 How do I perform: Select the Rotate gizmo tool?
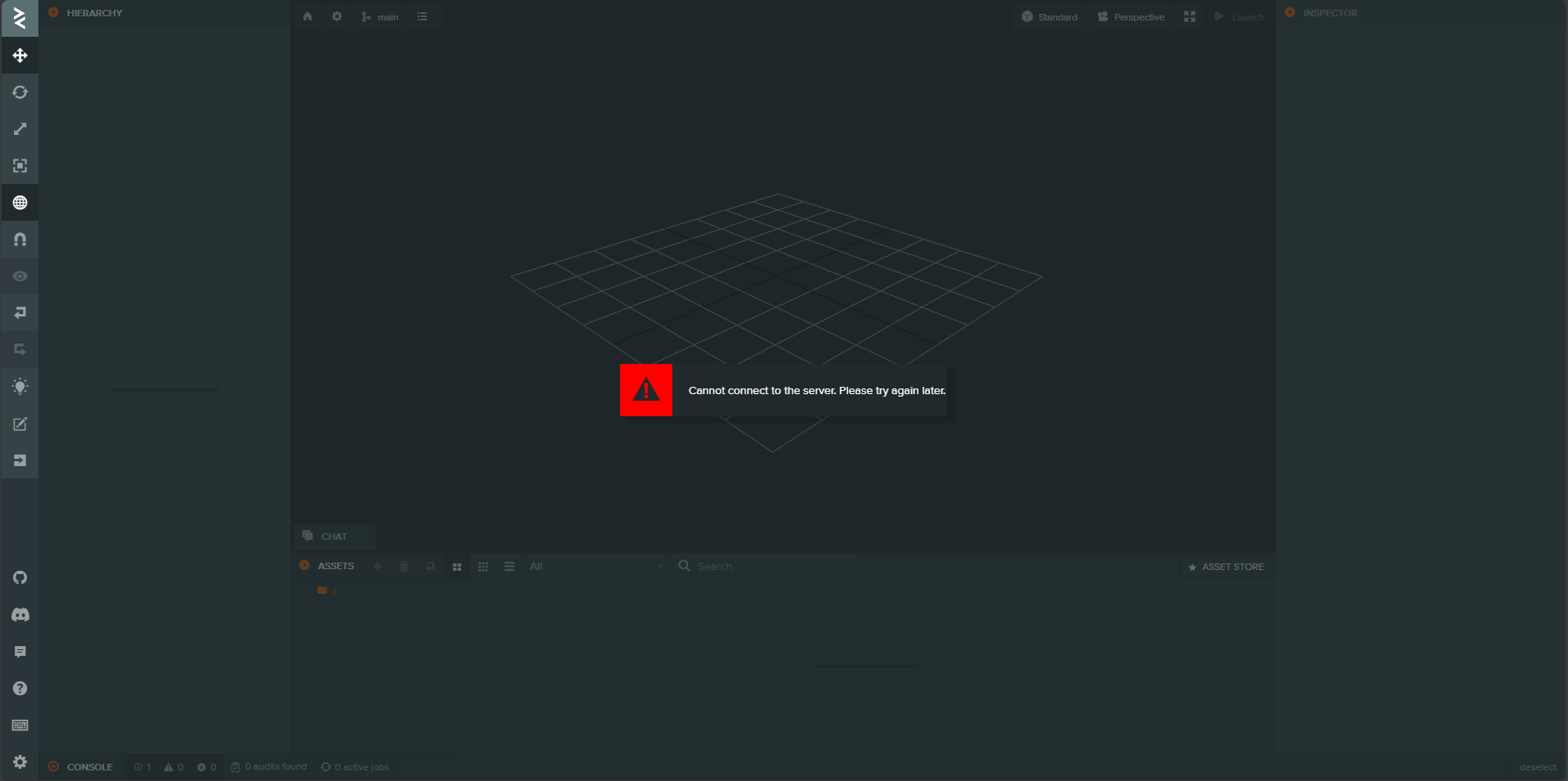pyautogui.click(x=20, y=92)
